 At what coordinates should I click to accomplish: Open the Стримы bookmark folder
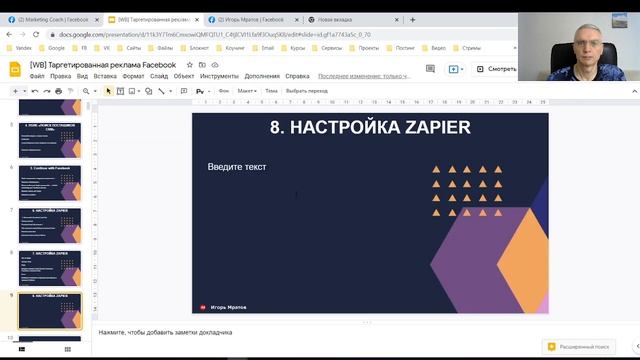(x=467, y=48)
